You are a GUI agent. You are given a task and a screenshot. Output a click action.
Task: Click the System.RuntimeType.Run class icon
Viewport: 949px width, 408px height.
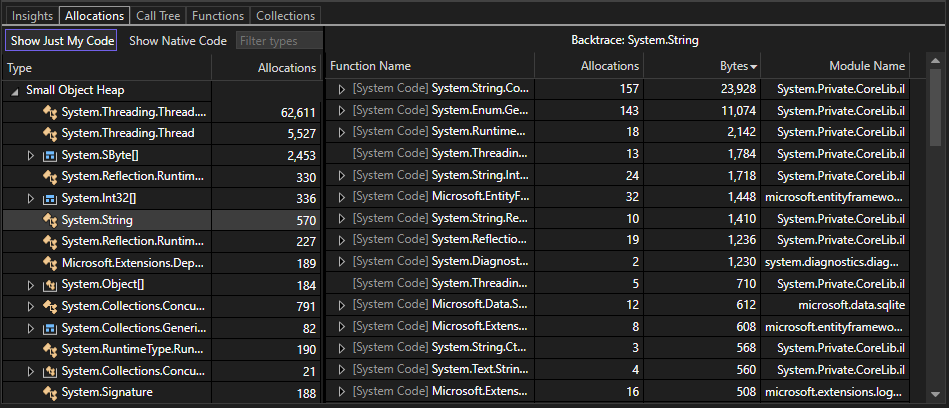point(49,349)
